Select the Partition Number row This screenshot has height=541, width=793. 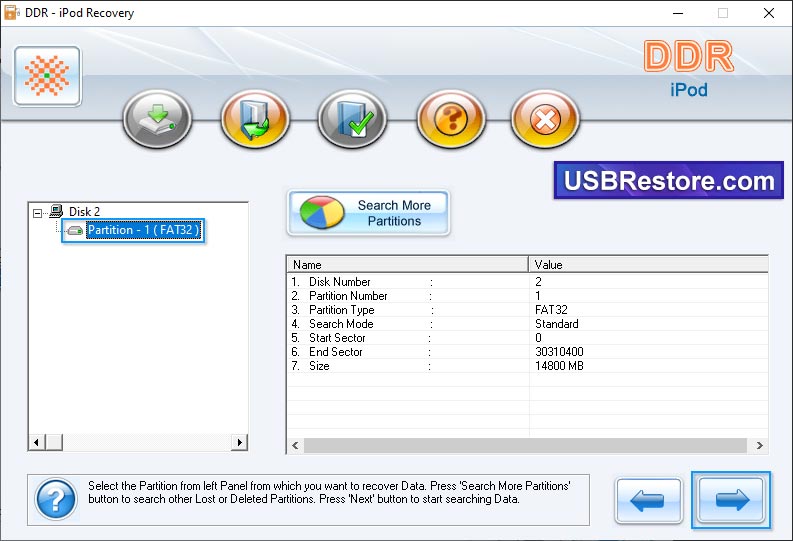(x=527, y=296)
